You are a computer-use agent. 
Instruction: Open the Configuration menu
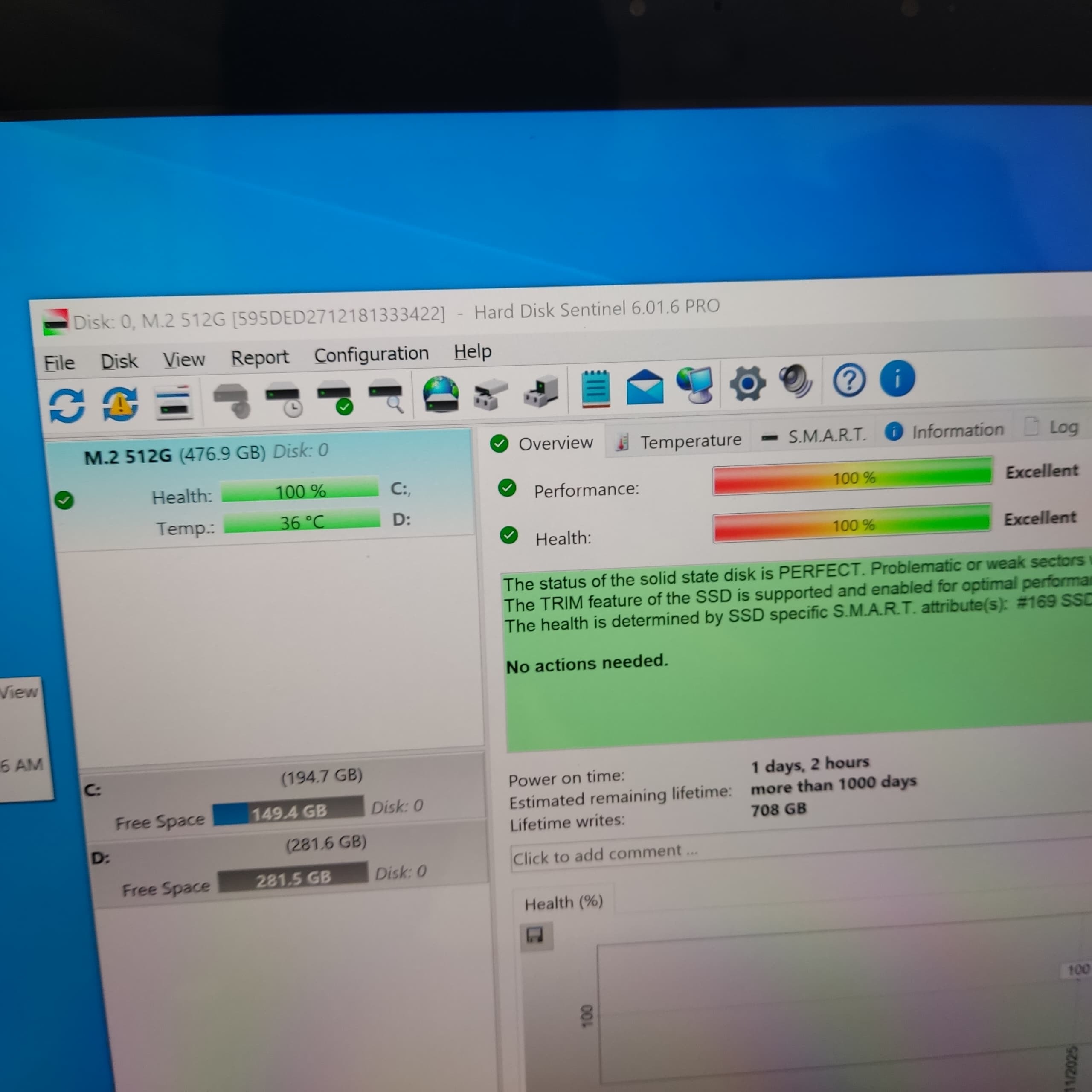coord(372,354)
